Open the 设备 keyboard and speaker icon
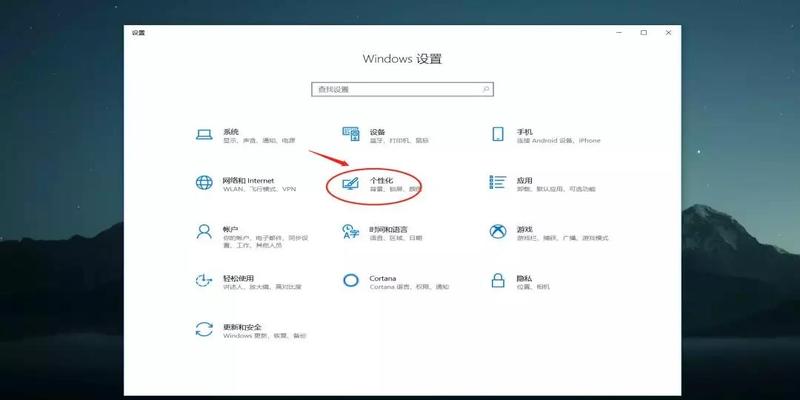The image size is (800, 400). point(351,135)
